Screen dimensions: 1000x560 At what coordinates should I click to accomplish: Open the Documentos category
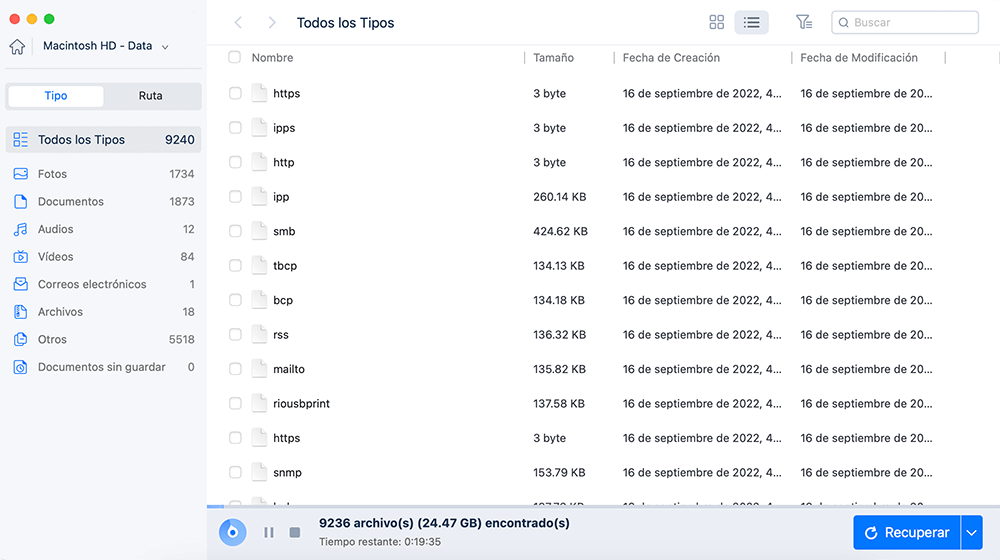pyautogui.click(x=103, y=202)
